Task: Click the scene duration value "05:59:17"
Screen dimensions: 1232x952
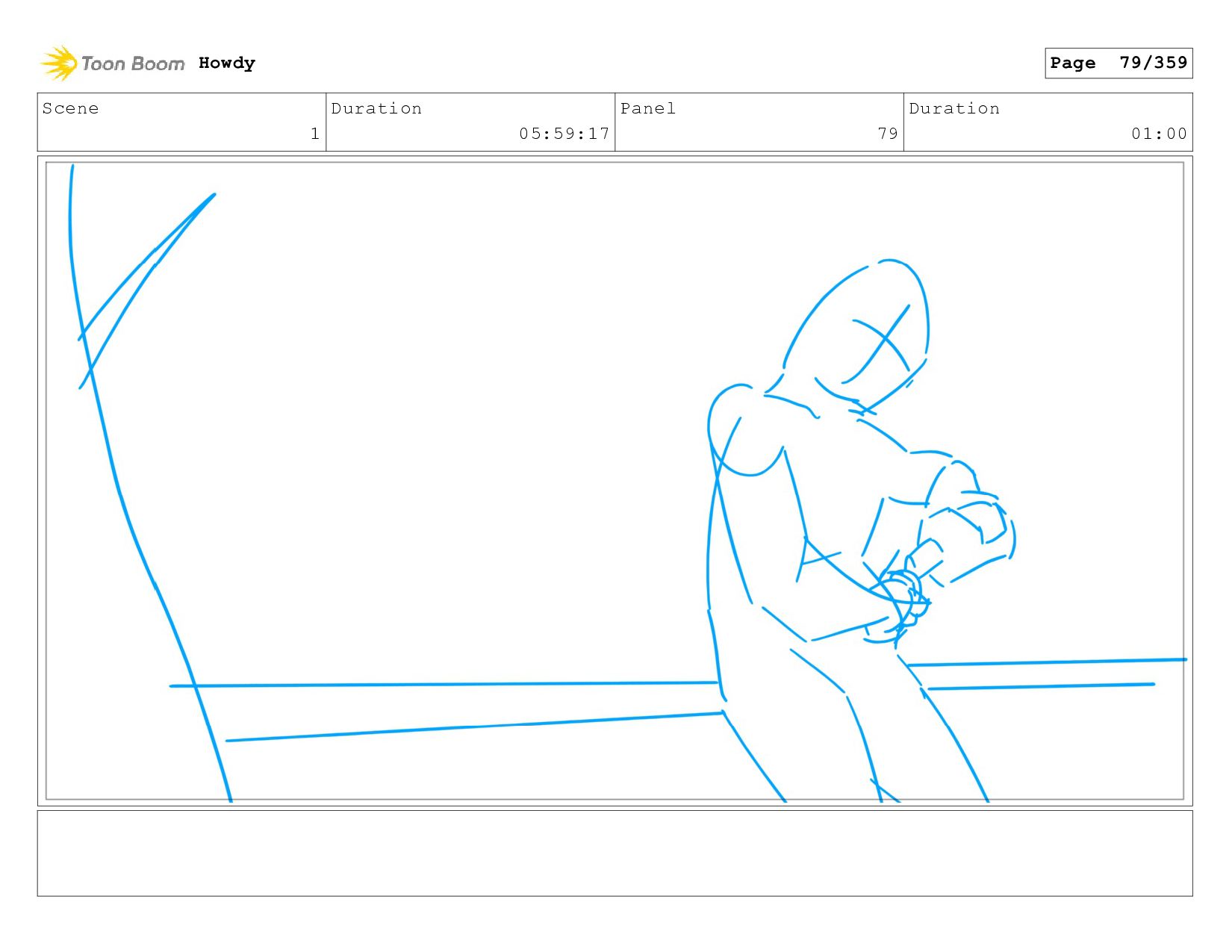Action: [564, 134]
